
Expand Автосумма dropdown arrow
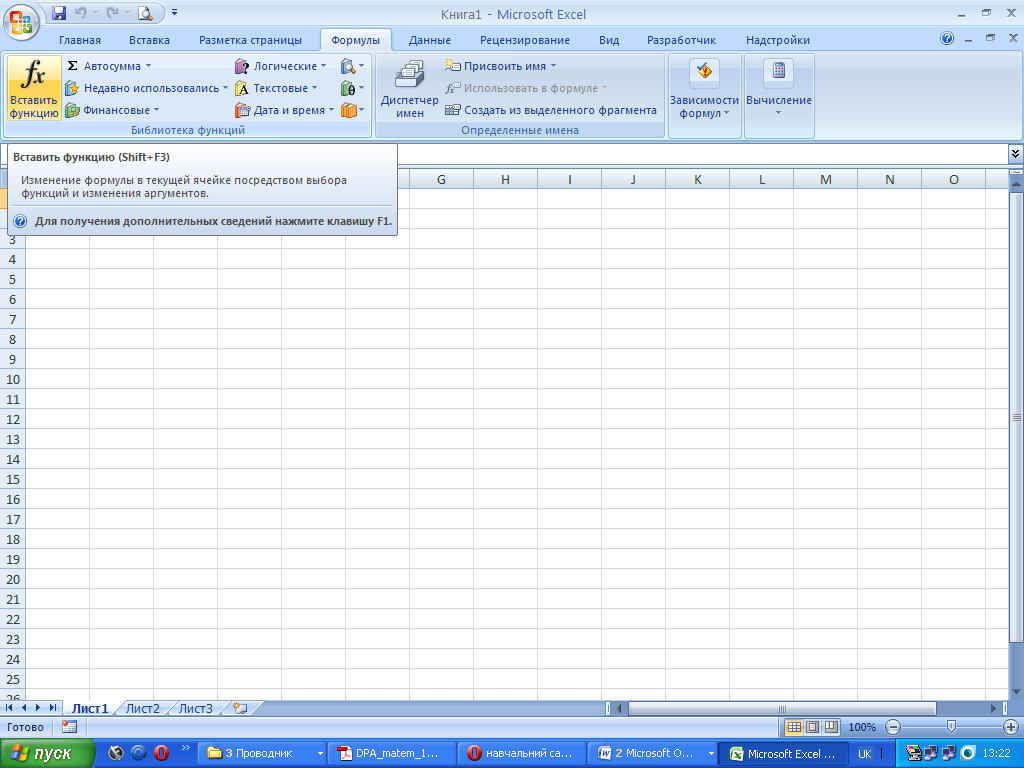(148, 66)
